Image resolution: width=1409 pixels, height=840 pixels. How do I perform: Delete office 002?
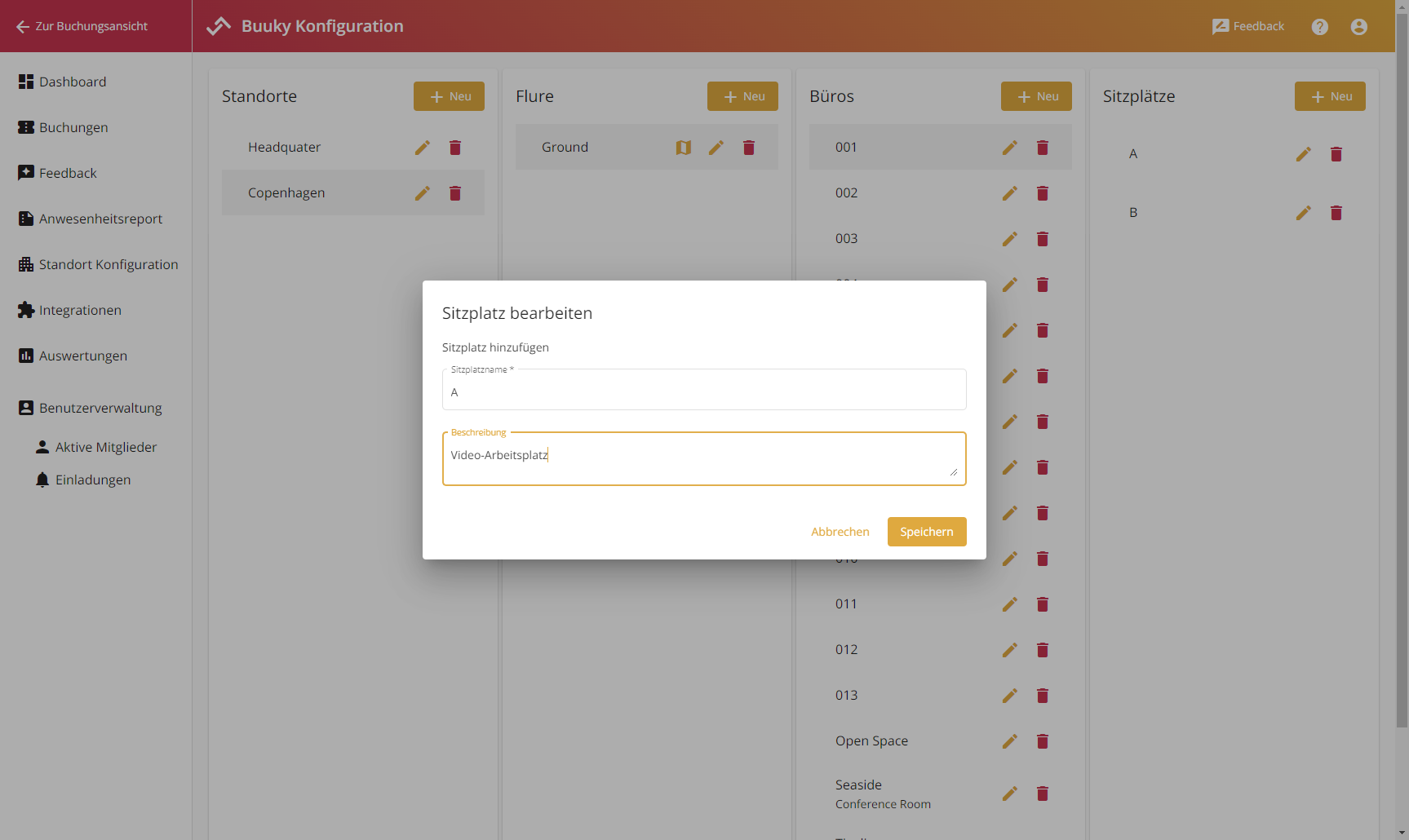coord(1043,193)
